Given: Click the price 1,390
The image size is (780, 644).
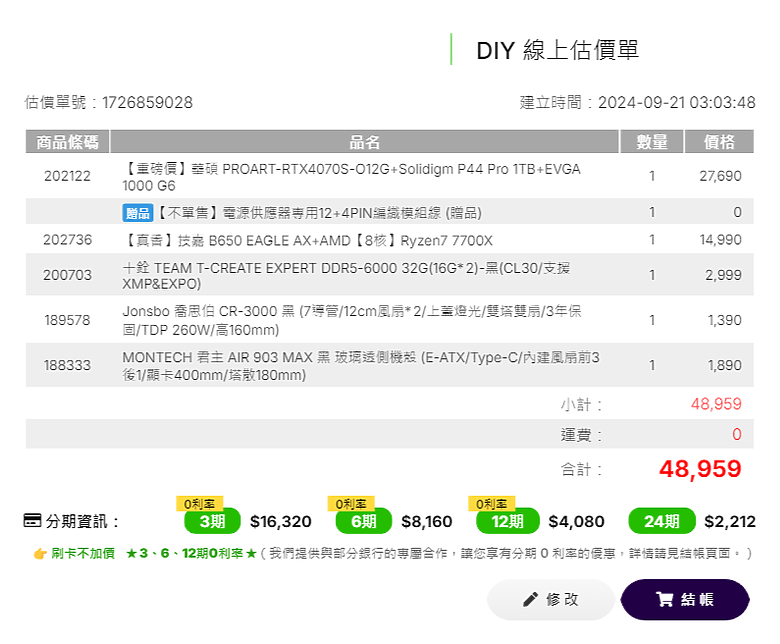Looking at the screenshot, I should pyautogui.click(x=725, y=320).
